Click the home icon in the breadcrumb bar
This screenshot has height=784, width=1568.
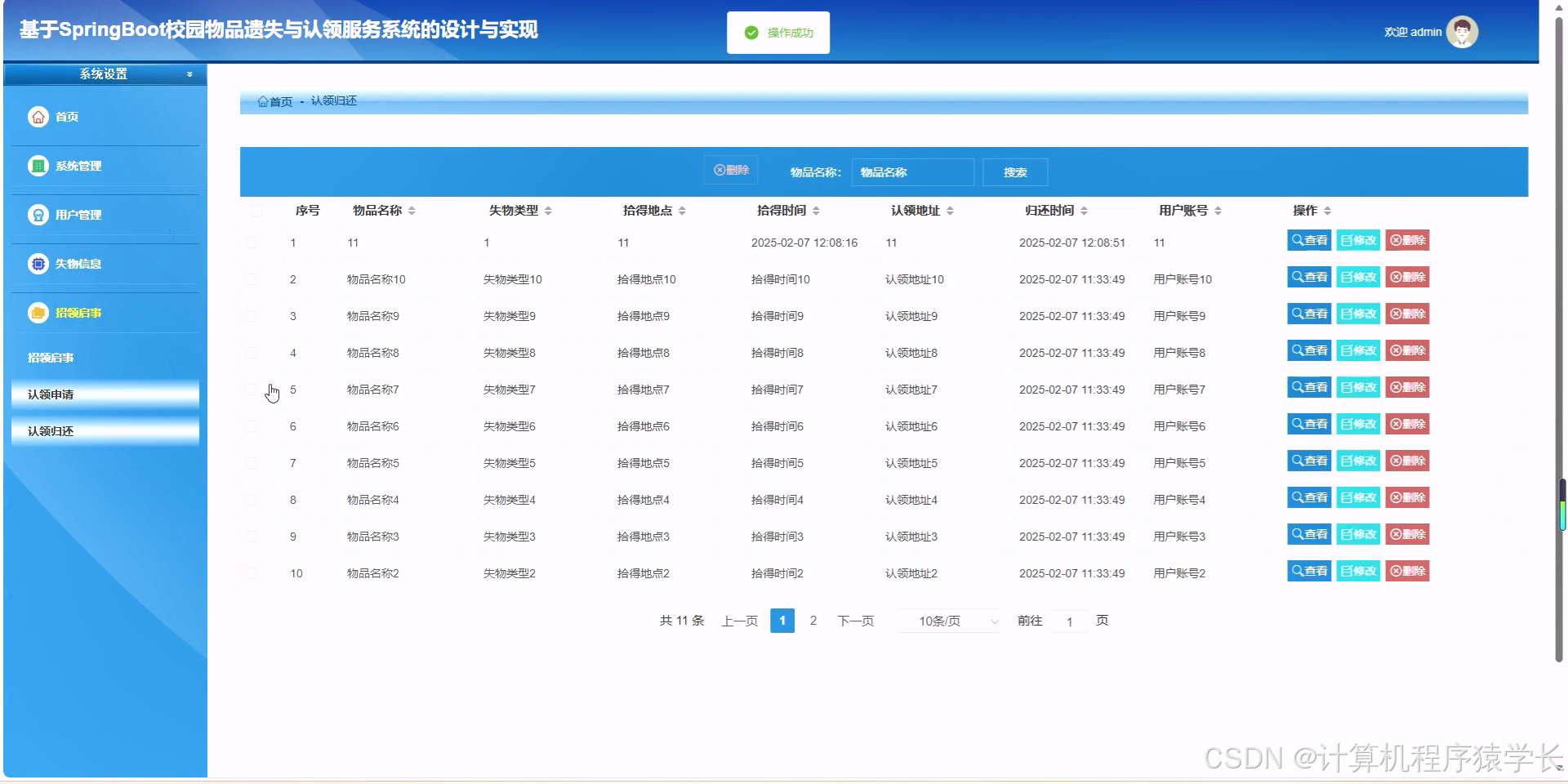pos(263,101)
